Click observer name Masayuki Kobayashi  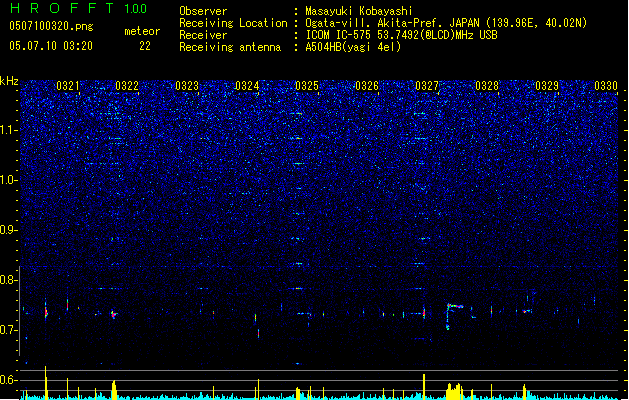click(x=359, y=11)
